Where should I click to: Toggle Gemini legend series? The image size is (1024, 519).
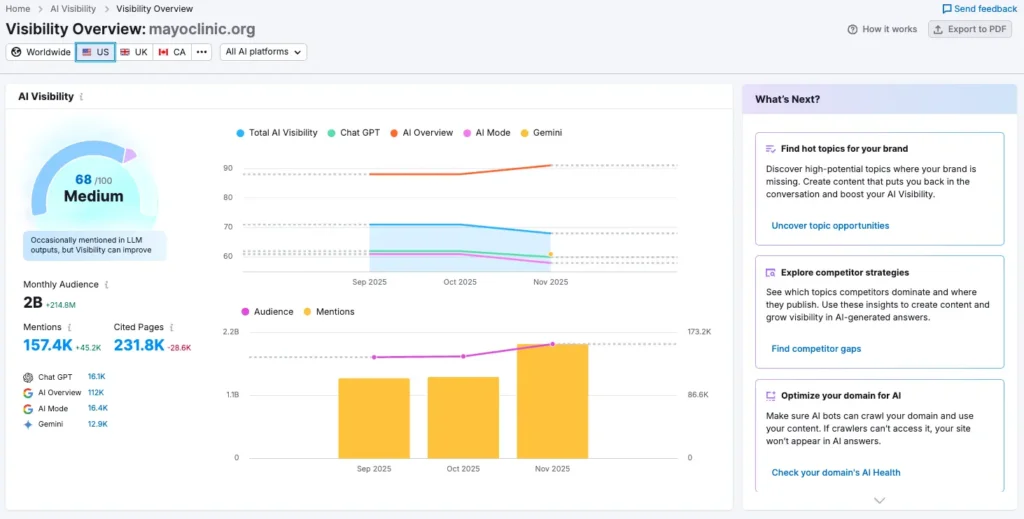[x=541, y=133]
